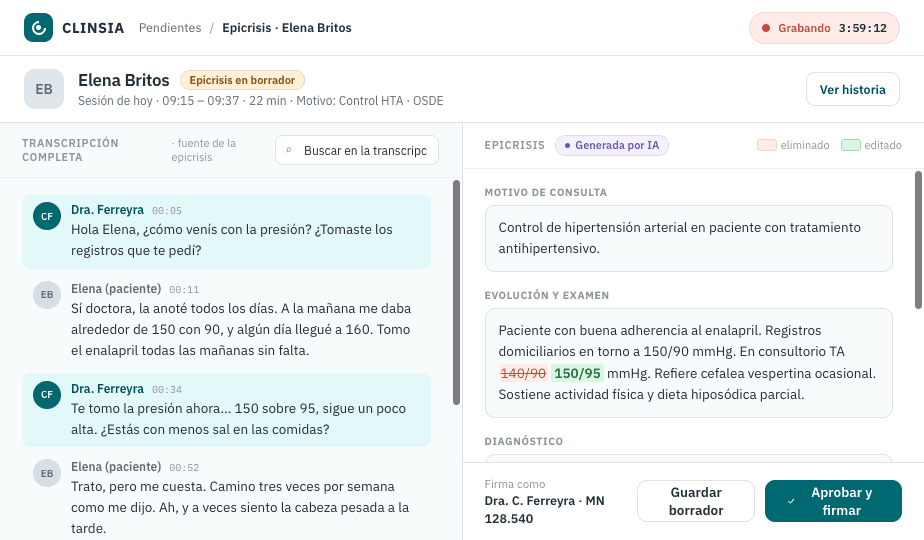Click the 00:05 timestamp
924x540 pixels.
coord(167,210)
